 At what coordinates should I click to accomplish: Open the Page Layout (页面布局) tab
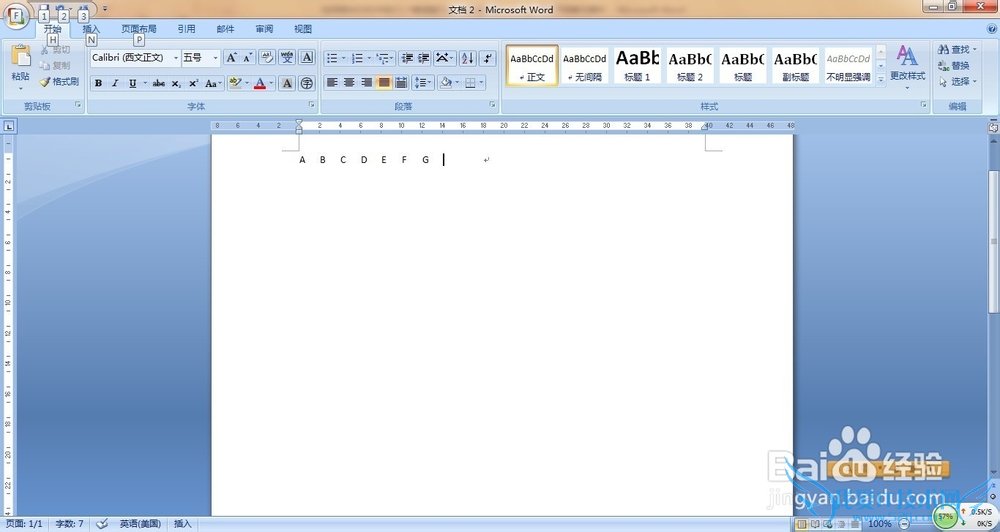[x=139, y=29]
